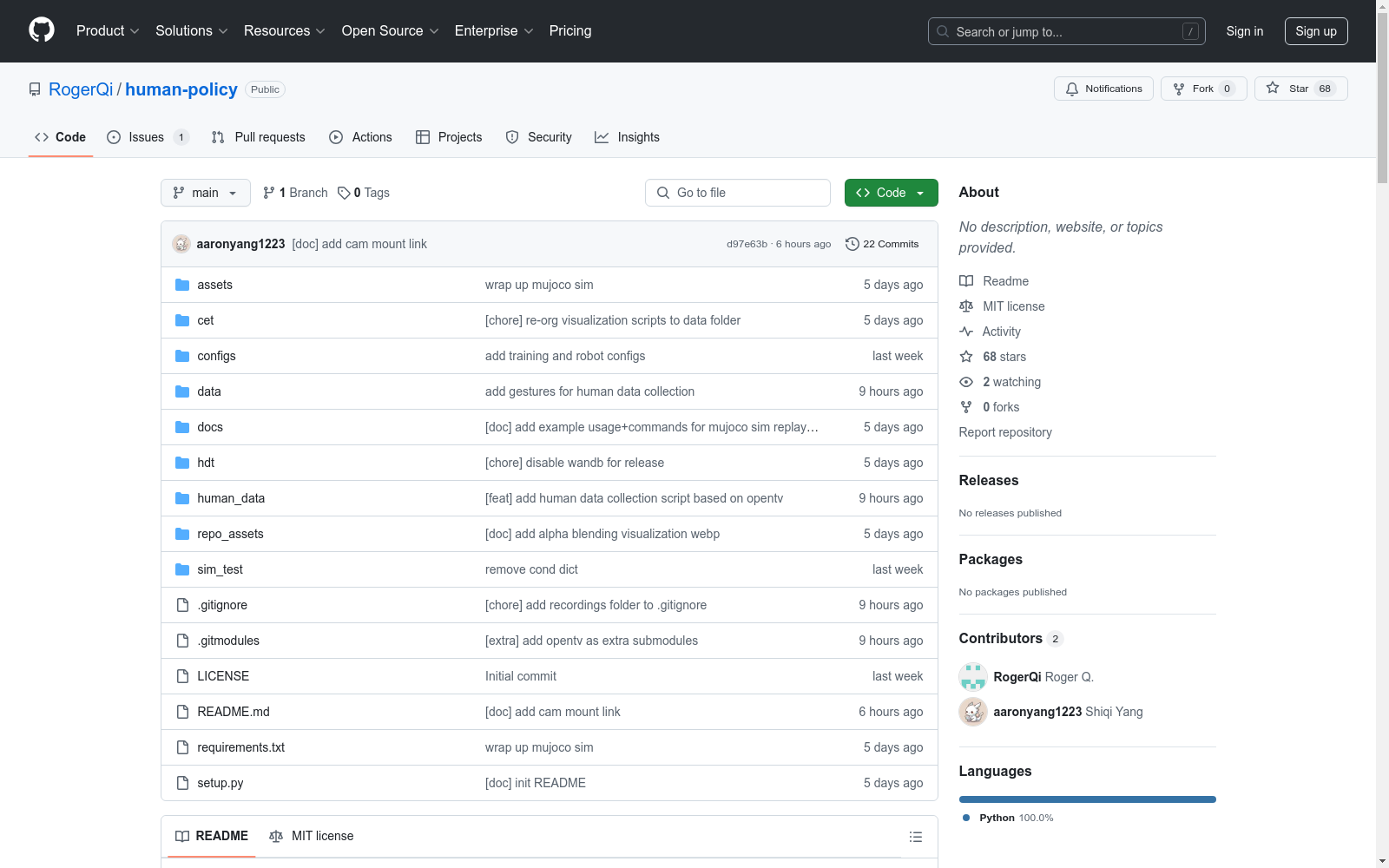Image resolution: width=1389 pixels, height=868 pixels.
Task: Open commit hash d97e63b
Action: [747, 244]
